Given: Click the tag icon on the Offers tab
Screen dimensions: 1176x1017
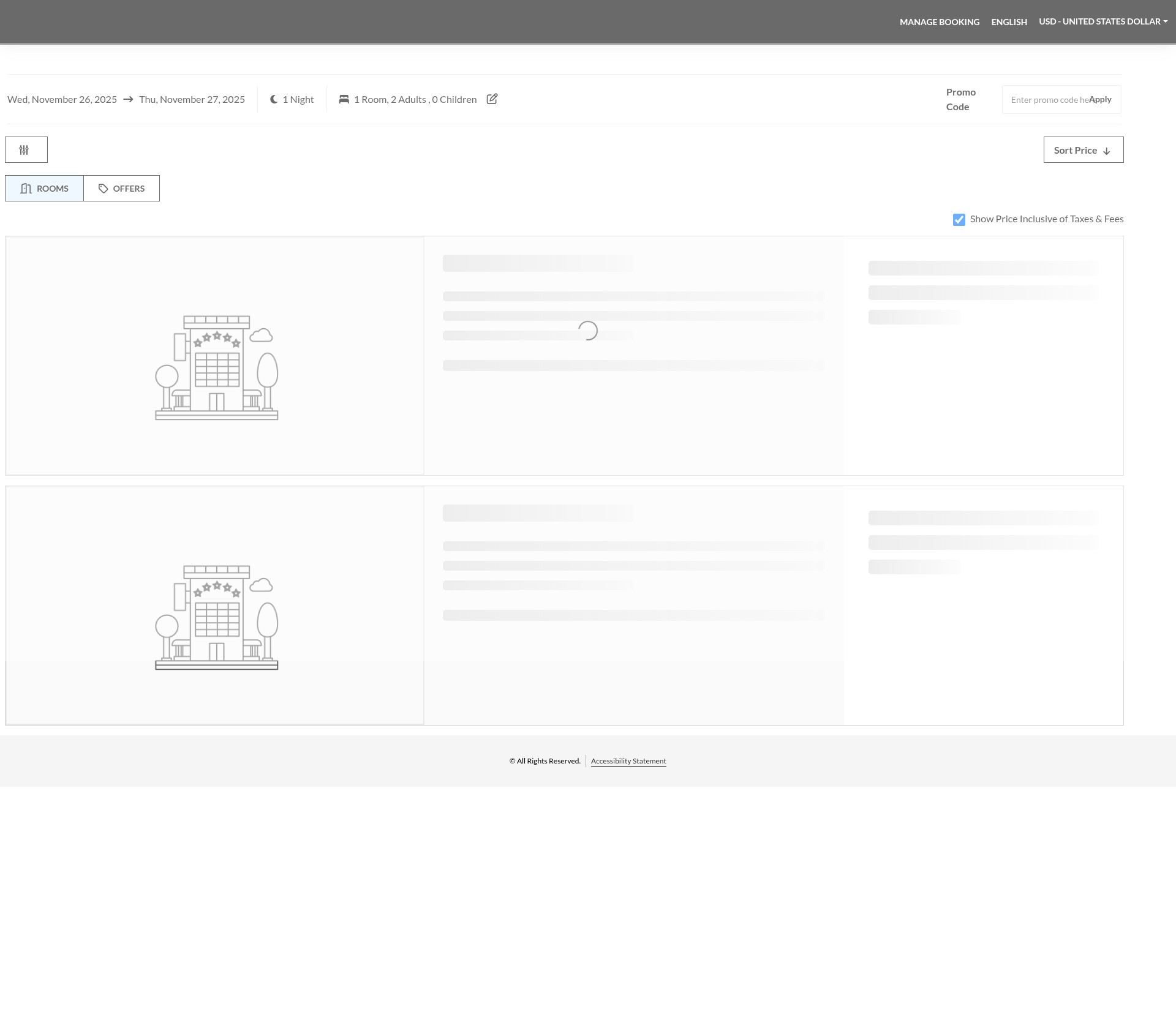Looking at the screenshot, I should pyautogui.click(x=104, y=189).
